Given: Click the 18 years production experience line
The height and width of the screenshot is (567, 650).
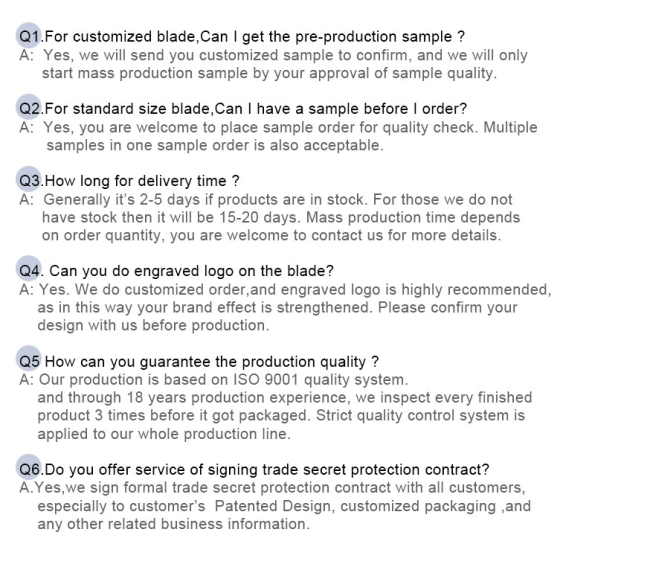Looking at the screenshot, I should point(284,397).
